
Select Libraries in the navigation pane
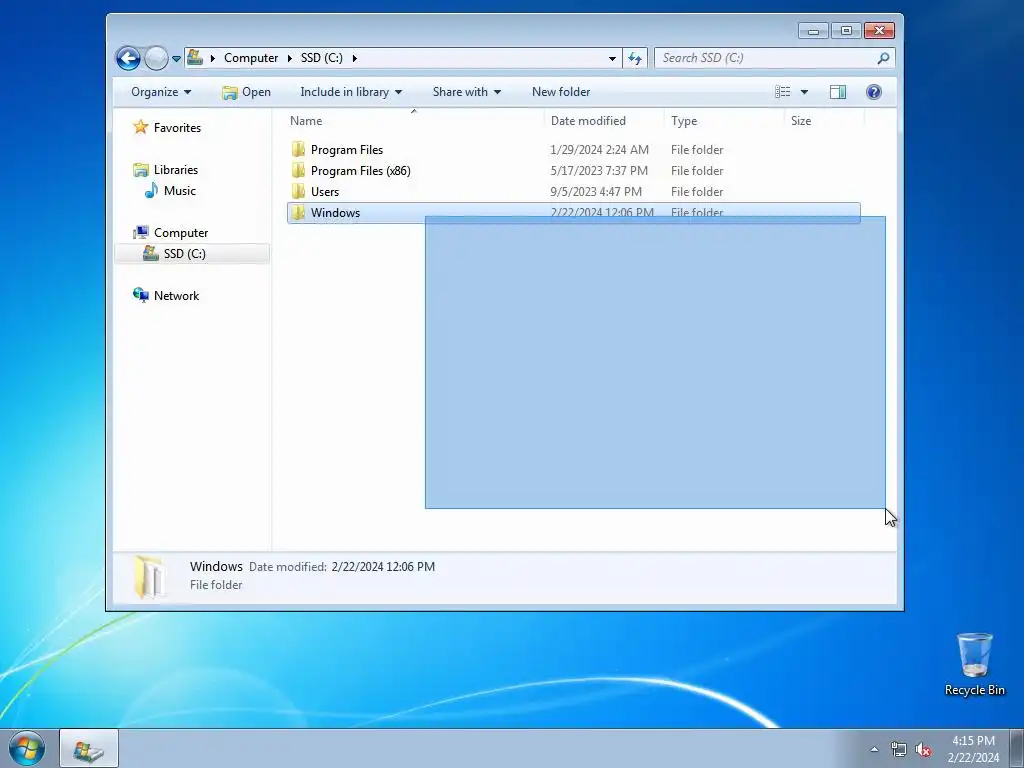(x=176, y=170)
